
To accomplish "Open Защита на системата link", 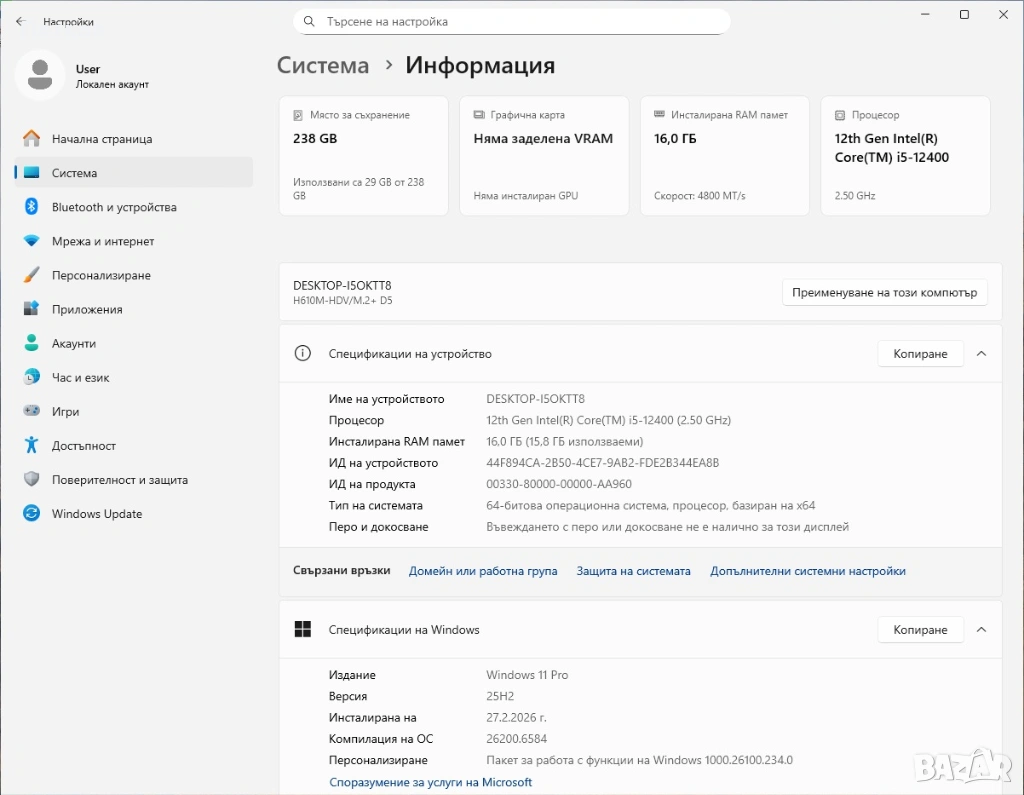I will point(633,571).
